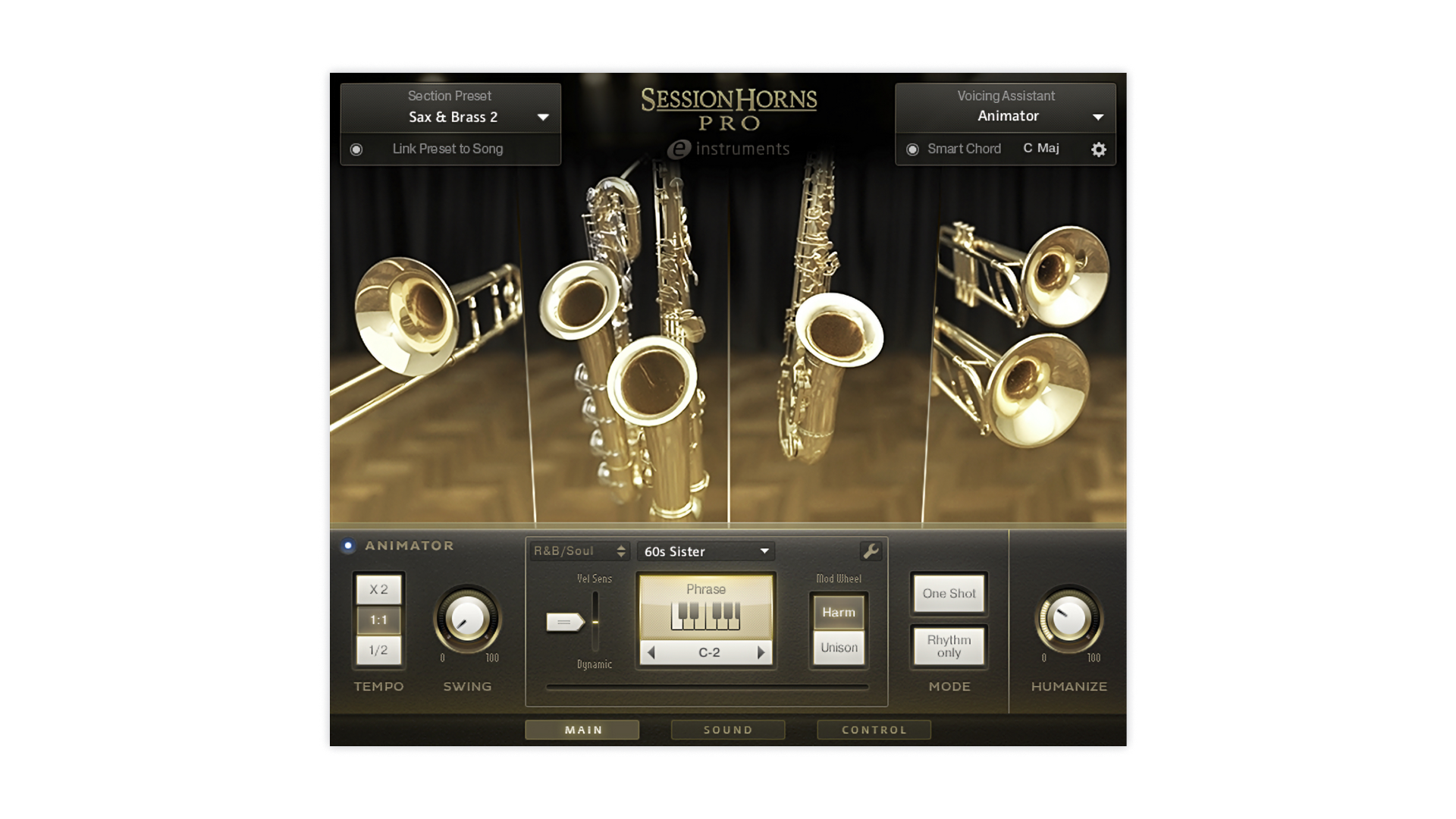Click the Vel Sens arrow handle
The image size is (1456, 819).
click(x=565, y=622)
